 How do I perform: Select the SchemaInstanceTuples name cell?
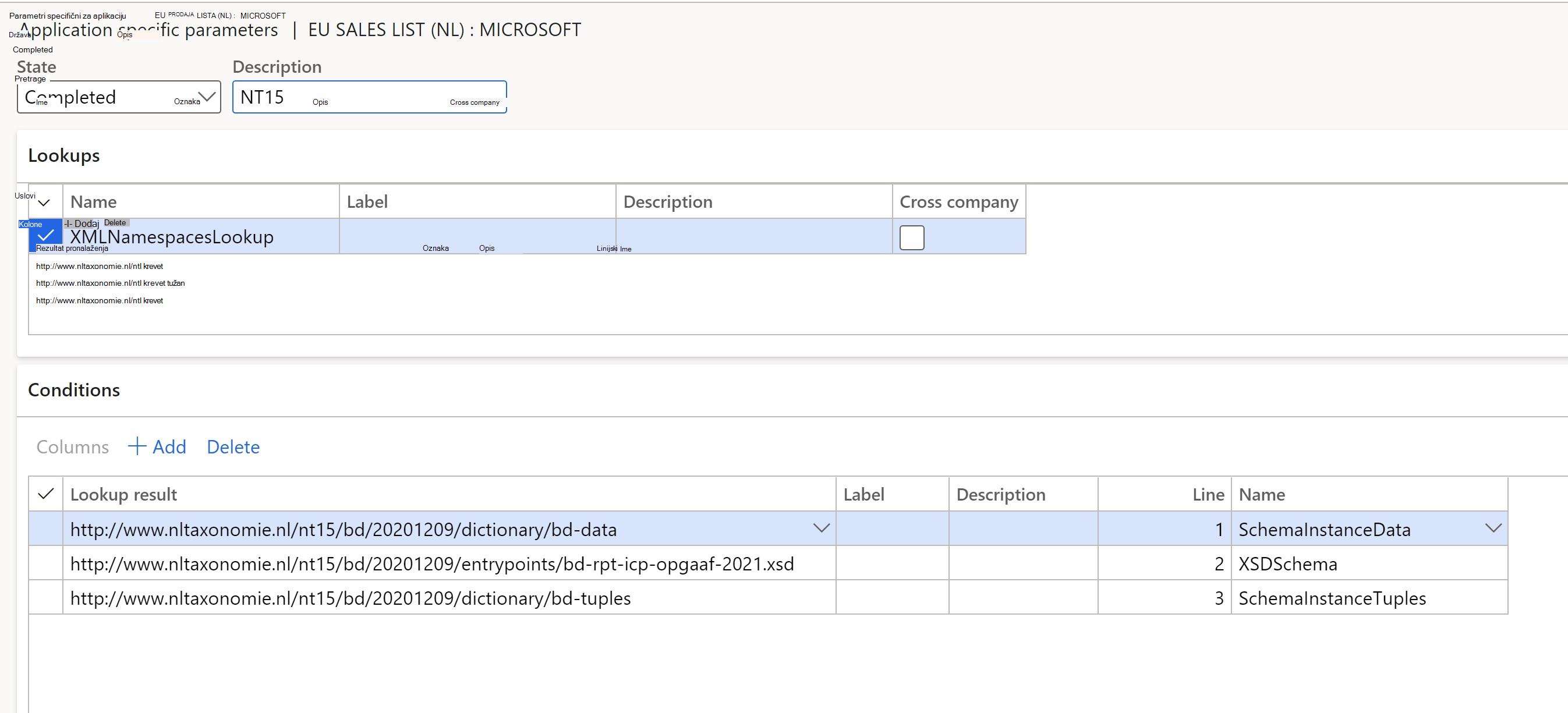point(1369,597)
